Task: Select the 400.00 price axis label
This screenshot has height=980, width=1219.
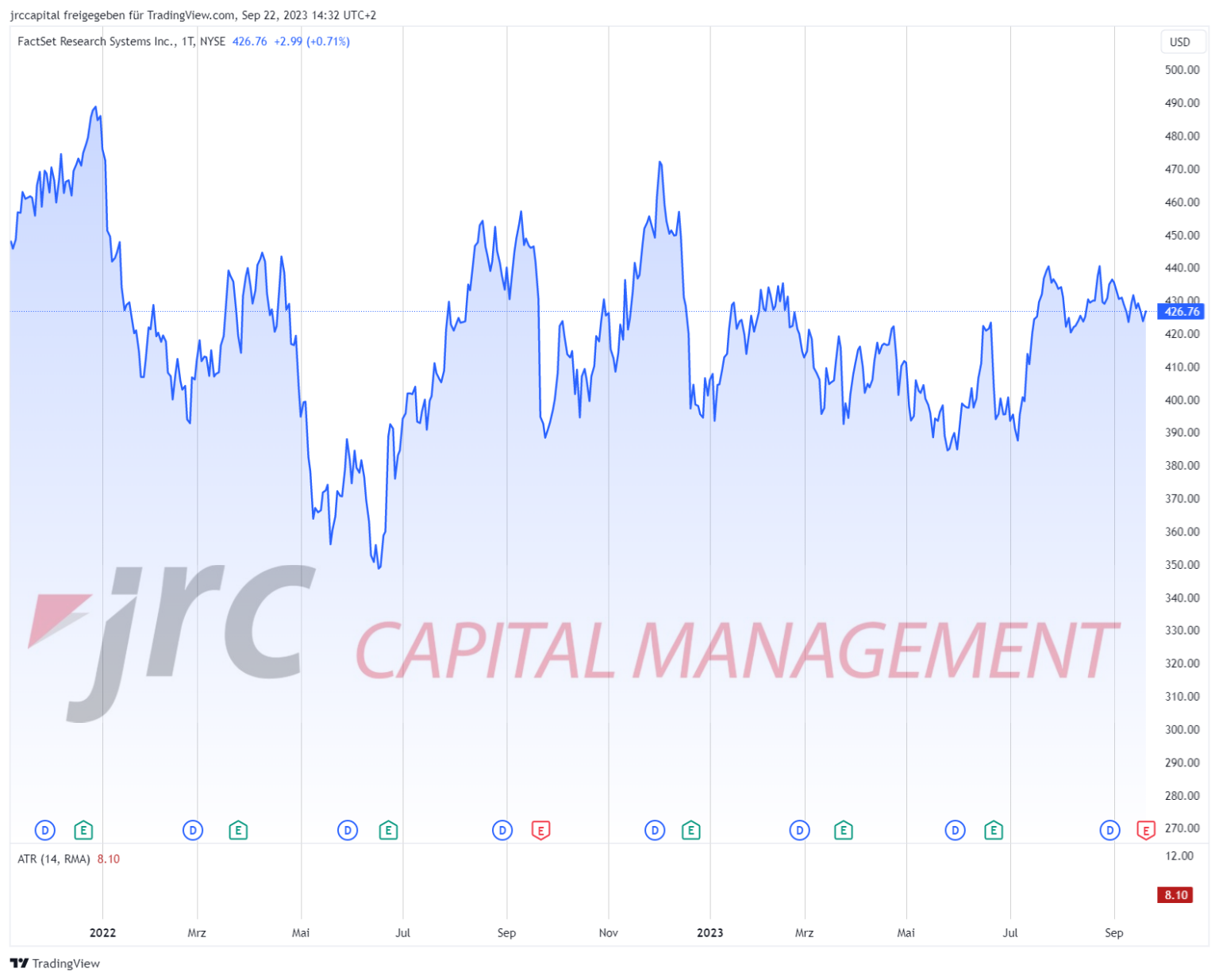Action: [1182, 400]
